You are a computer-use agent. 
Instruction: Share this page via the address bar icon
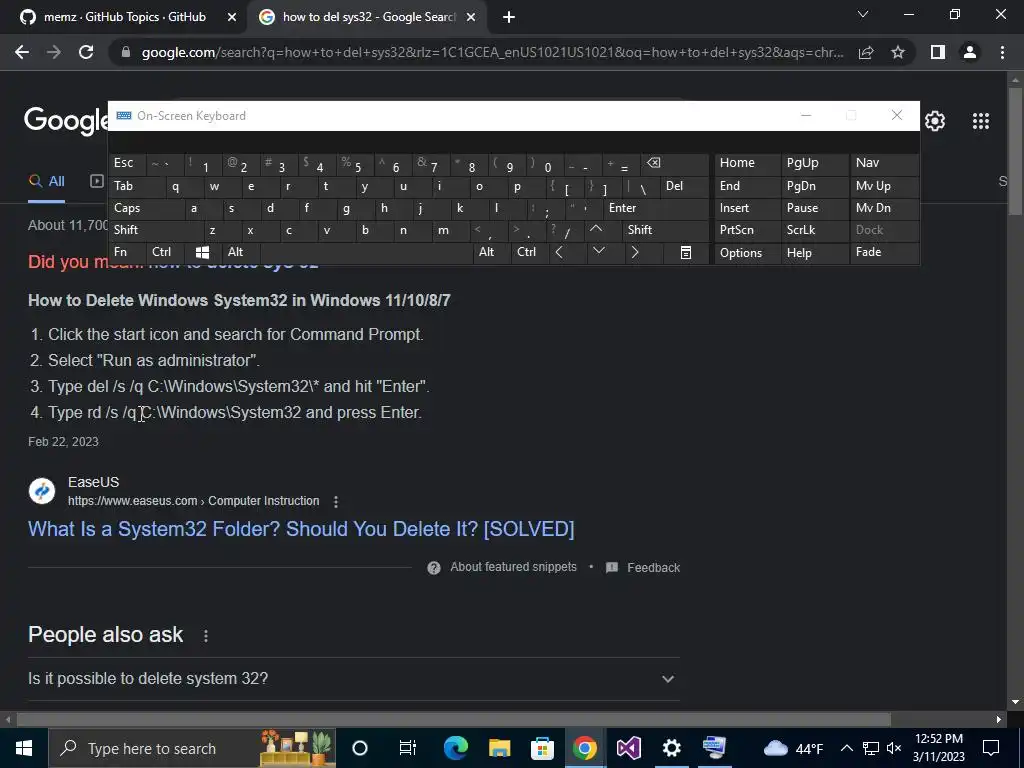click(x=866, y=52)
